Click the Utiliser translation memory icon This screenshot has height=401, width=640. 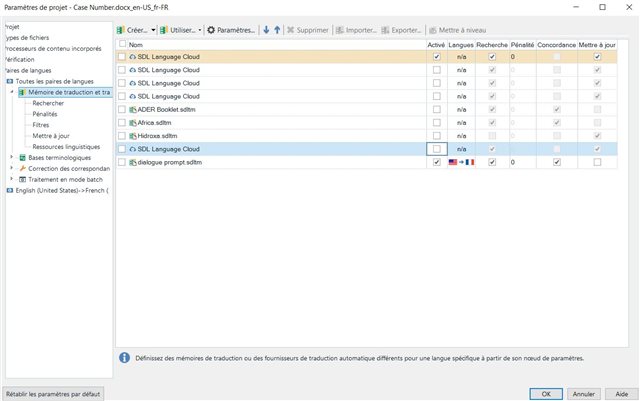tap(164, 30)
